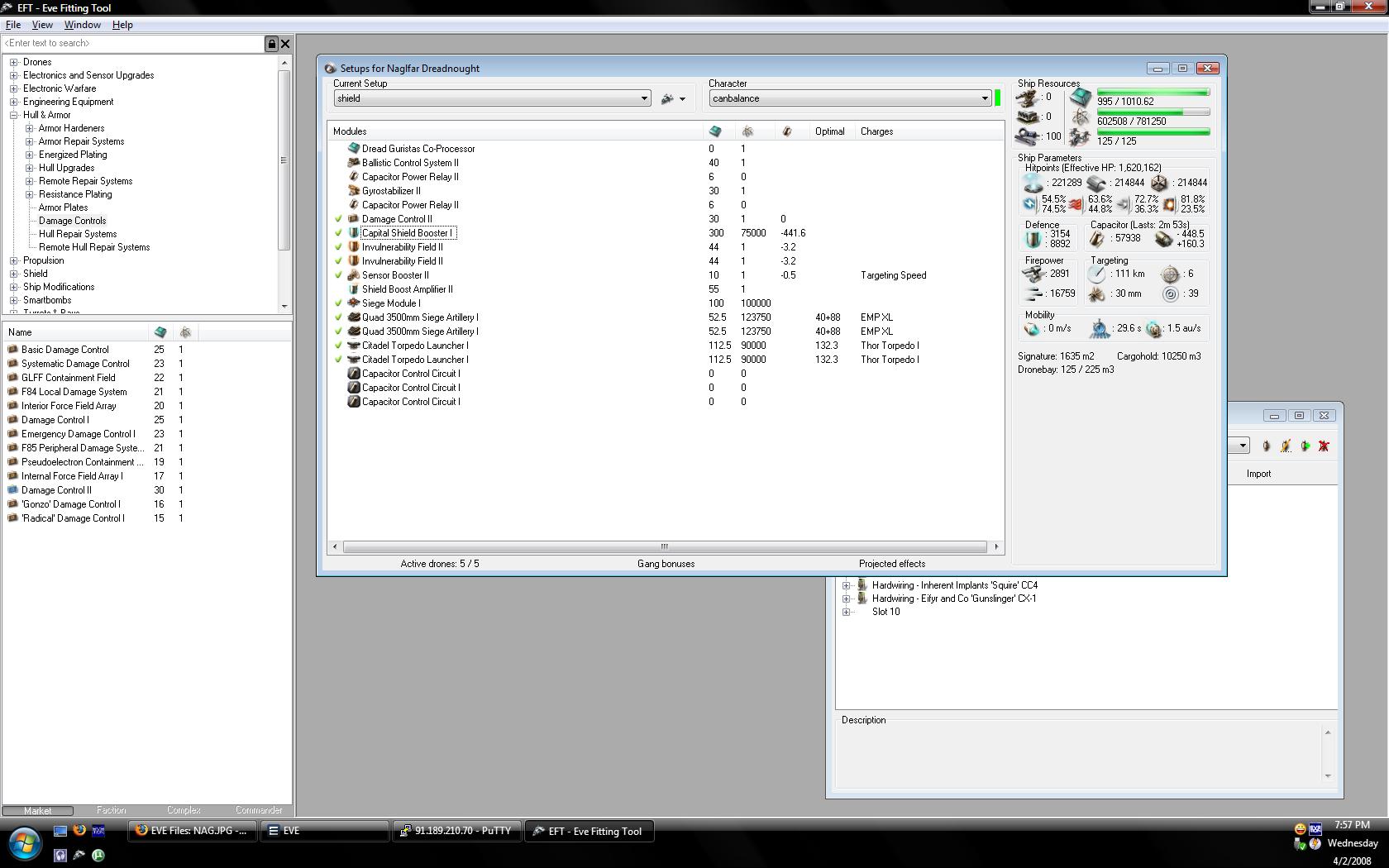Click the setup options ship icon
The height and width of the screenshot is (868, 1389).
668,98
